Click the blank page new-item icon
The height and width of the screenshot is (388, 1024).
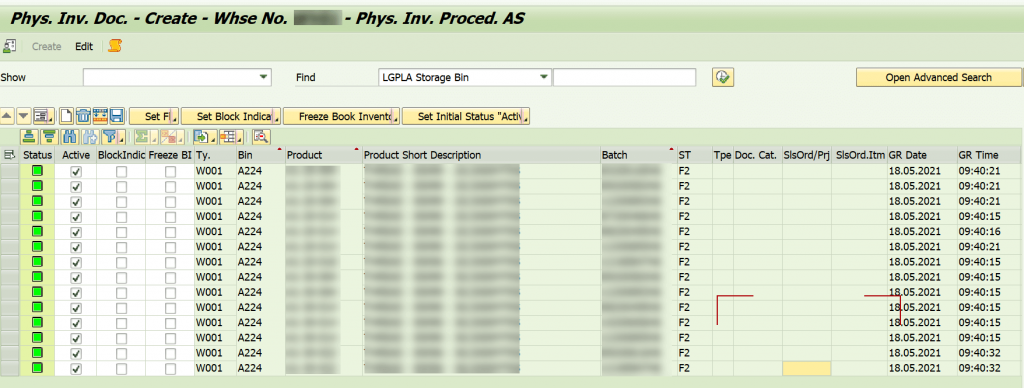coord(66,116)
